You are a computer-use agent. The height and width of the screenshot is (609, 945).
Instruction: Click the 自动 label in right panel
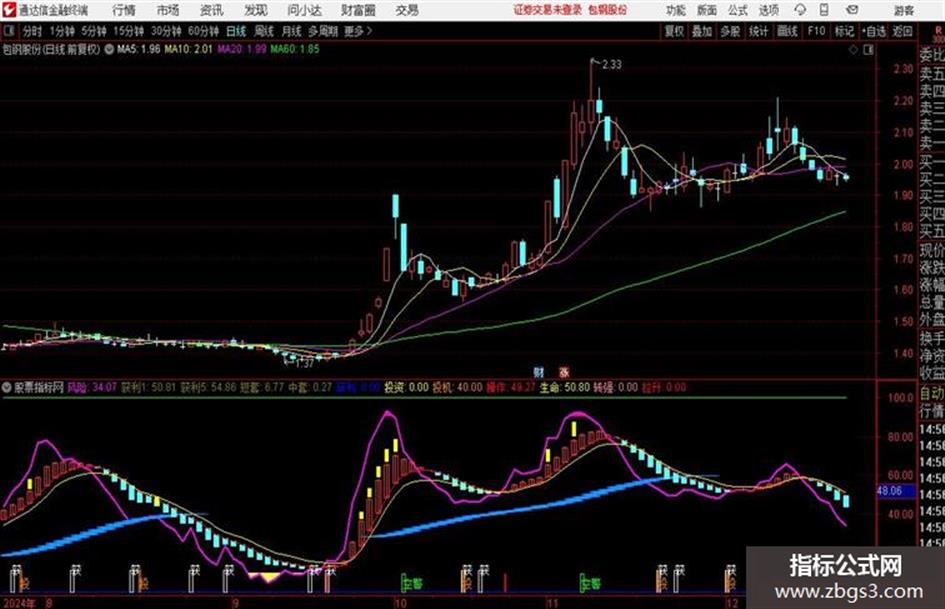[x=932, y=394]
